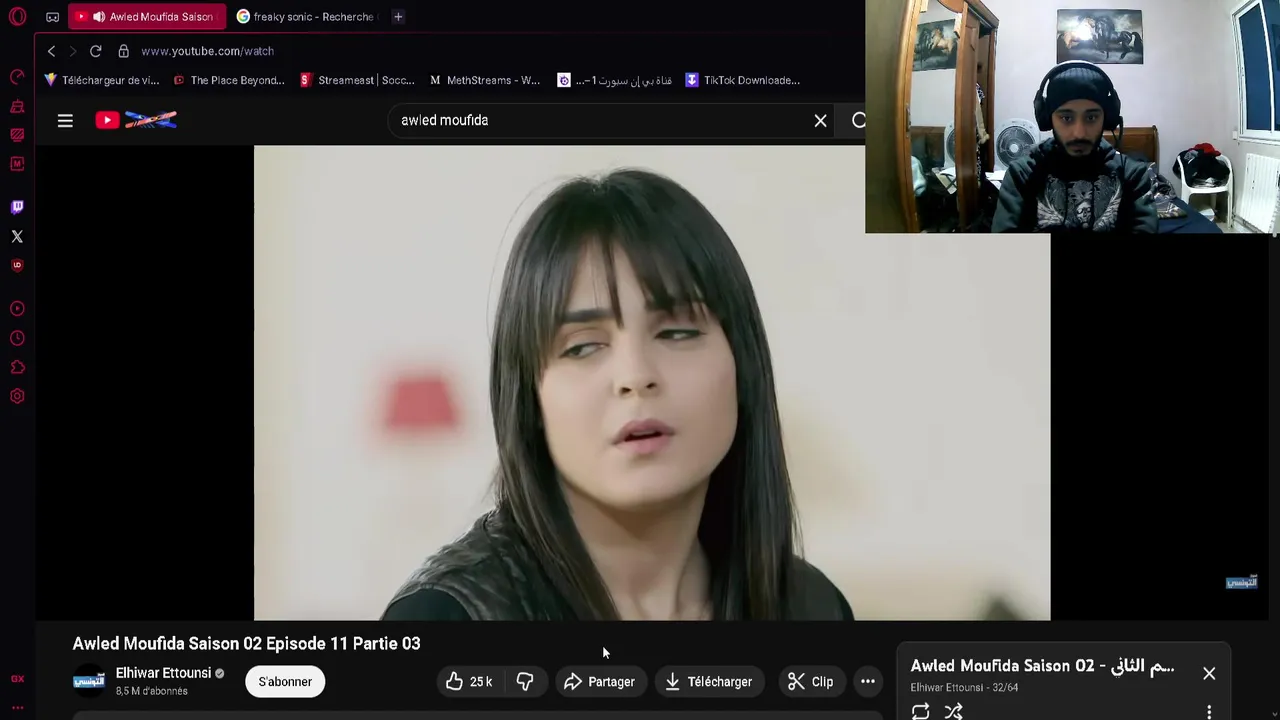Click the uBlock Origin shield icon
Image resolution: width=1280 pixels, height=720 pixels.
[17, 265]
